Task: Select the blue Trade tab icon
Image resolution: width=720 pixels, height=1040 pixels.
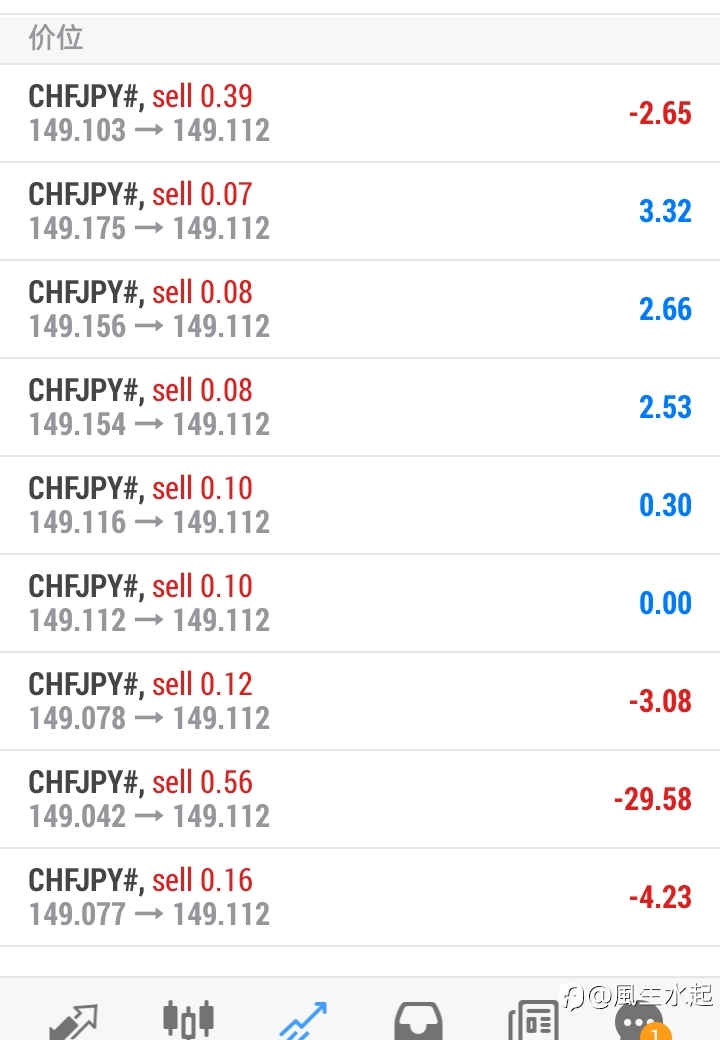Action: point(303,1021)
